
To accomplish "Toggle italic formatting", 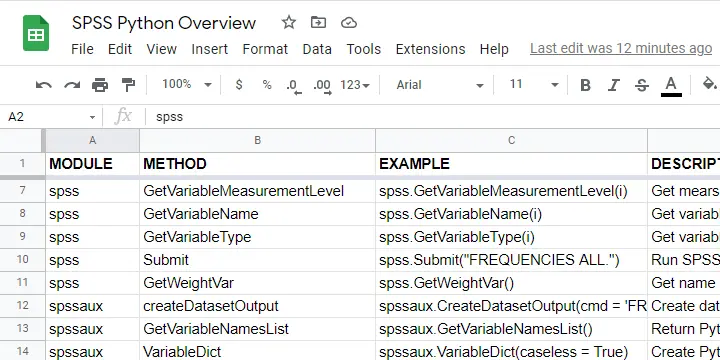I will (613, 85).
